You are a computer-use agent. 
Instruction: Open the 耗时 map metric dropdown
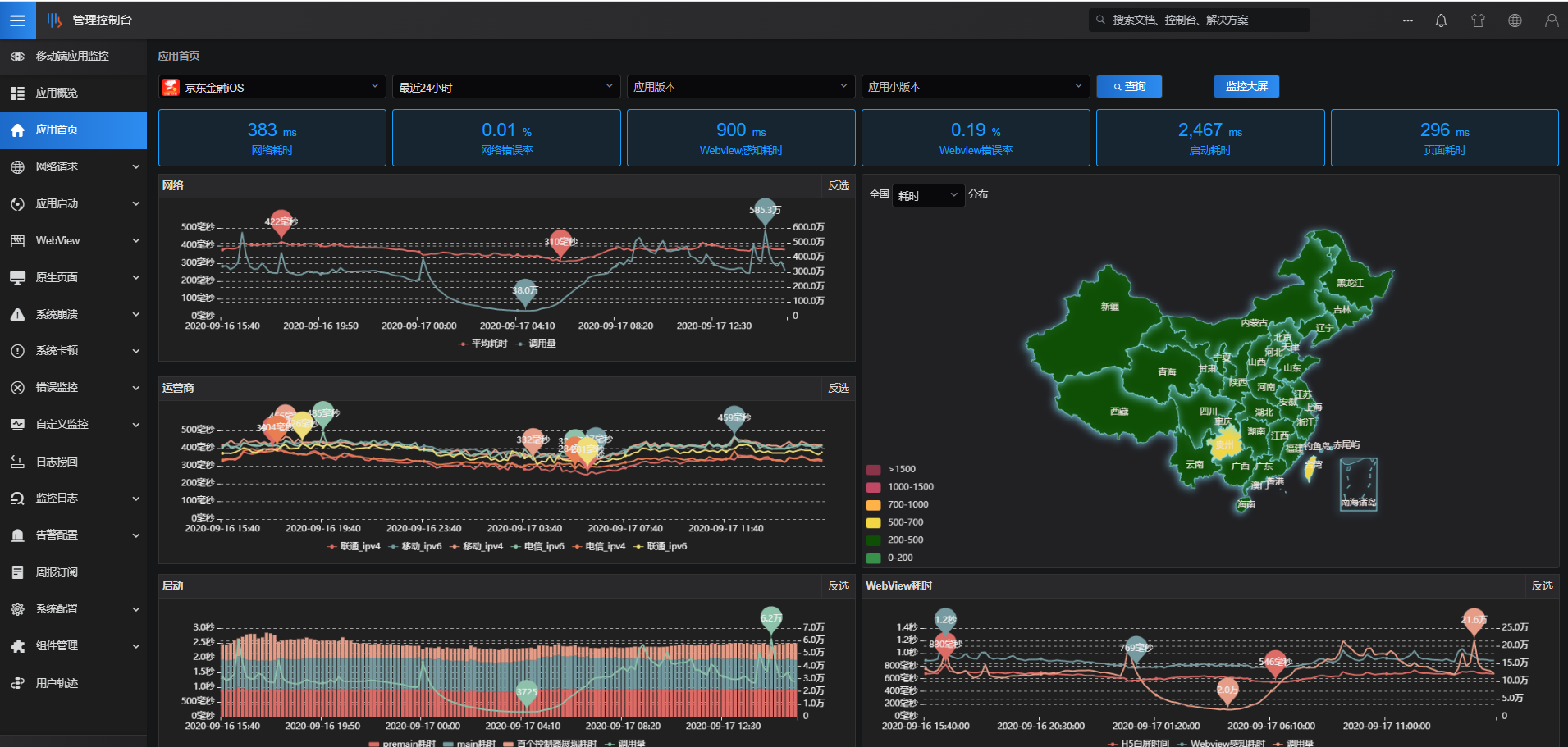[928, 195]
